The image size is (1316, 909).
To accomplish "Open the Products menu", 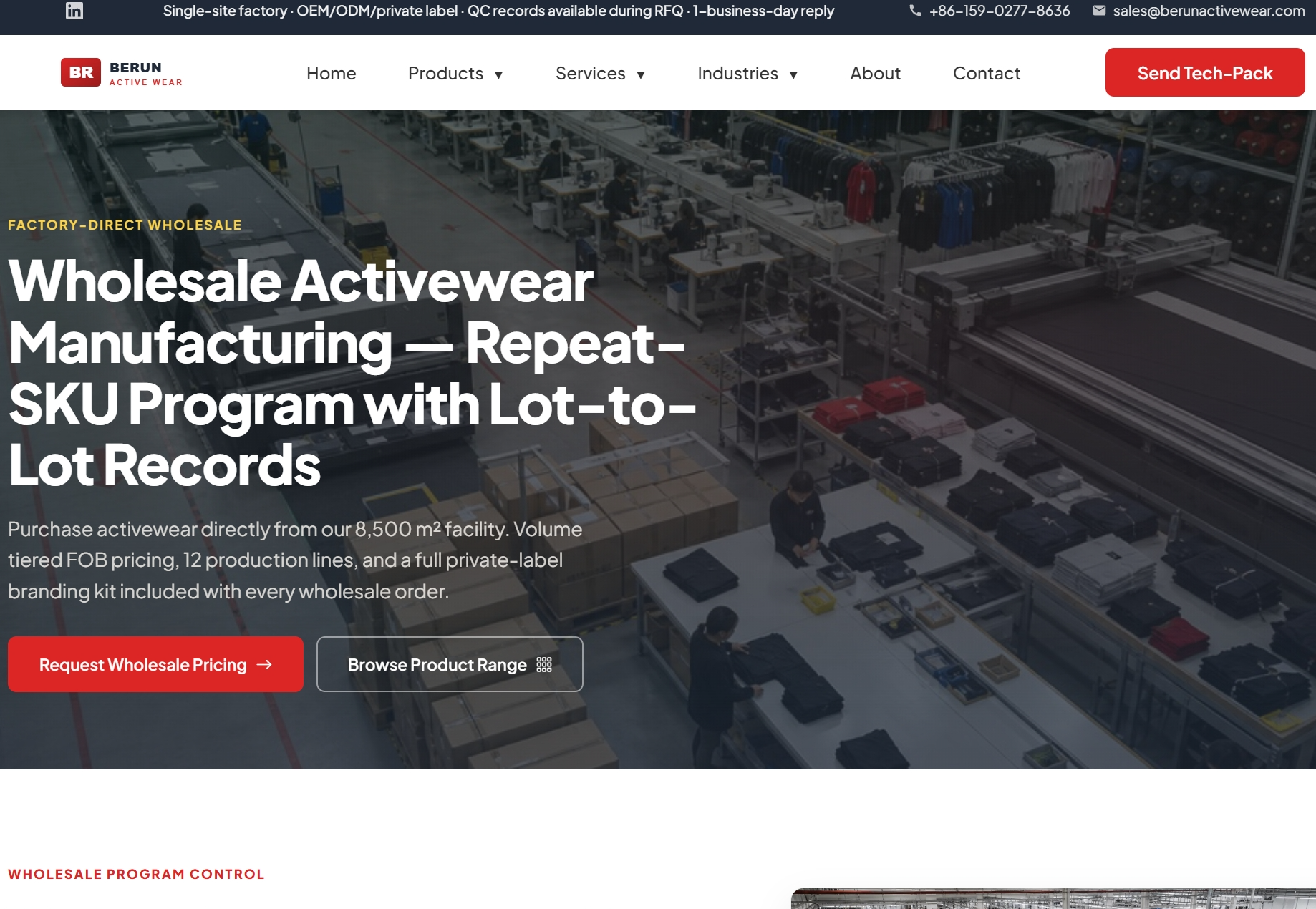I will 445,73.
